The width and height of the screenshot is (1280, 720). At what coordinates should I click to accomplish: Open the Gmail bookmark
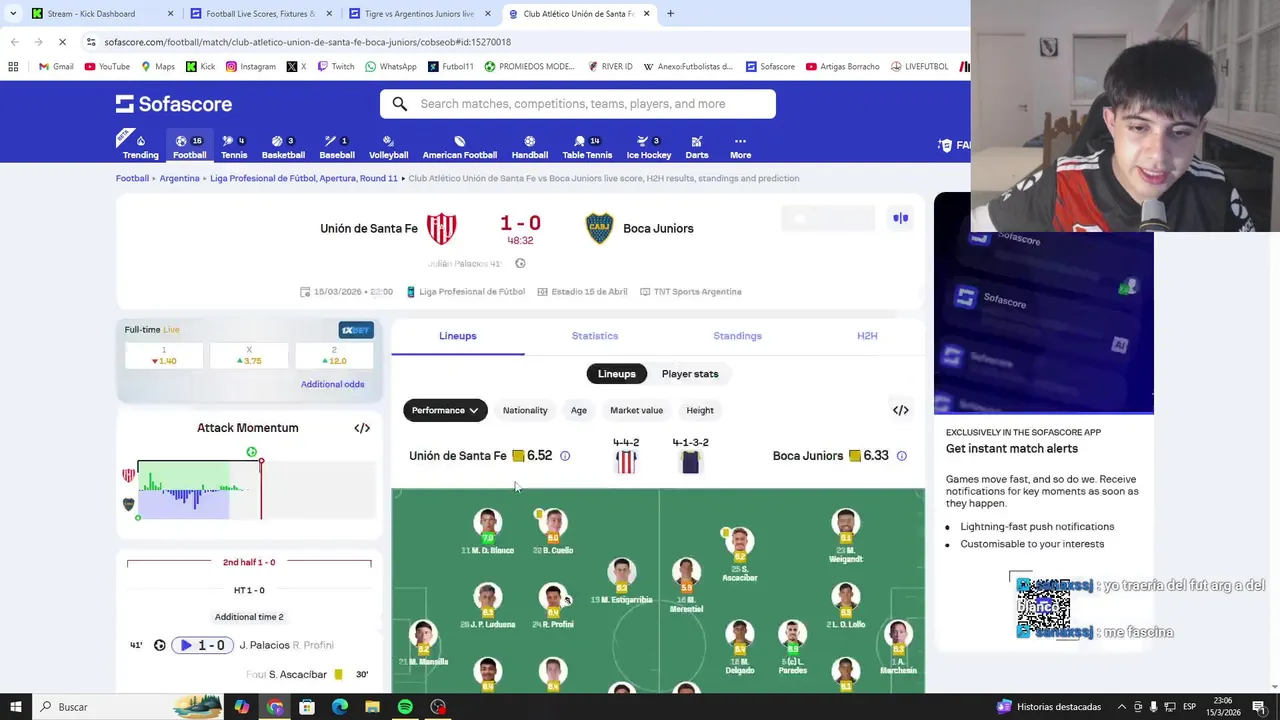(x=56, y=66)
